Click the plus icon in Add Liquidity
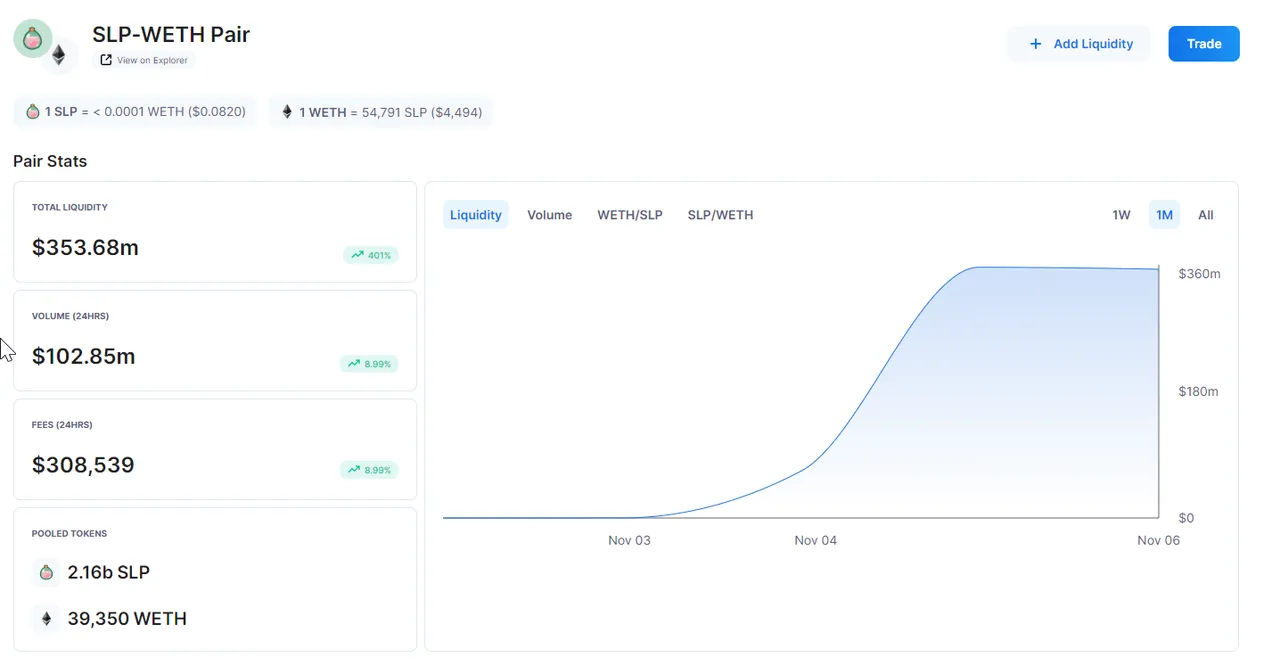This screenshot has height=666, width=1280. point(1036,44)
